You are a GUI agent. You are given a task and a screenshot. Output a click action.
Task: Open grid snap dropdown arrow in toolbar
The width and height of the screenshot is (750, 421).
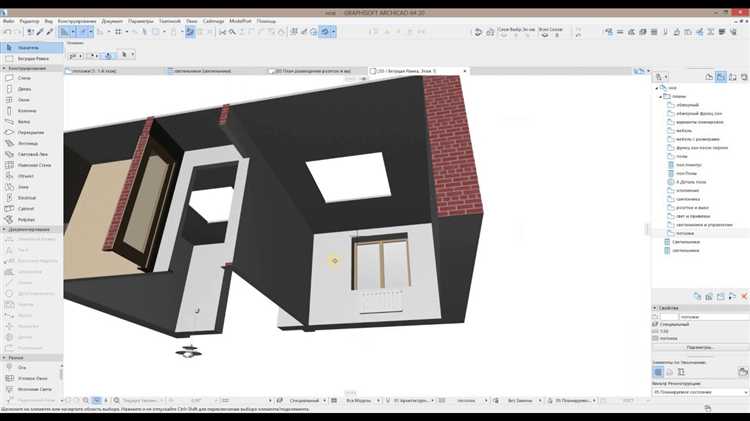point(127,32)
